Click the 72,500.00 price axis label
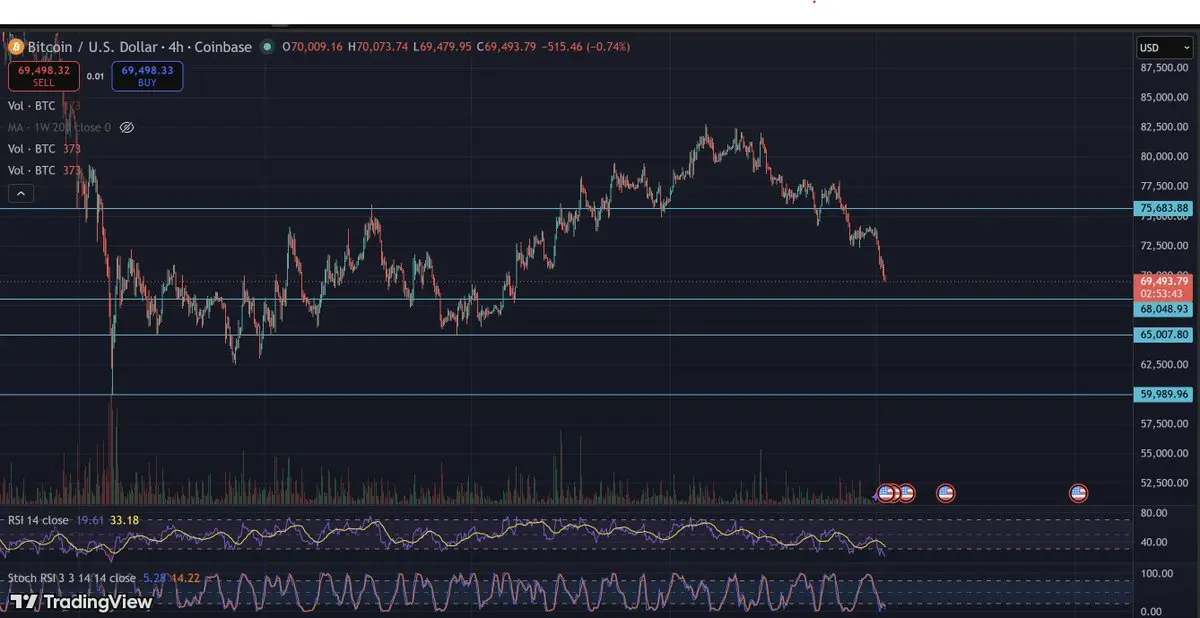The image size is (1200, 618). point(1165,246)
